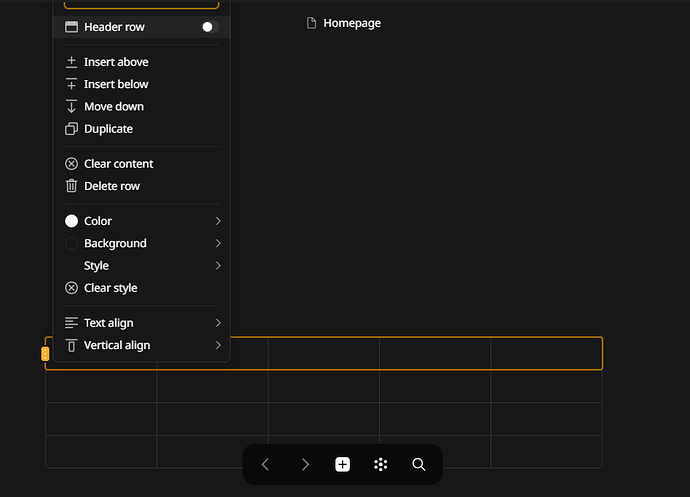The height and width of the screenshot is (497, 690).
Task: Expand the Color submenu arrow
Action: pos(218,221)
